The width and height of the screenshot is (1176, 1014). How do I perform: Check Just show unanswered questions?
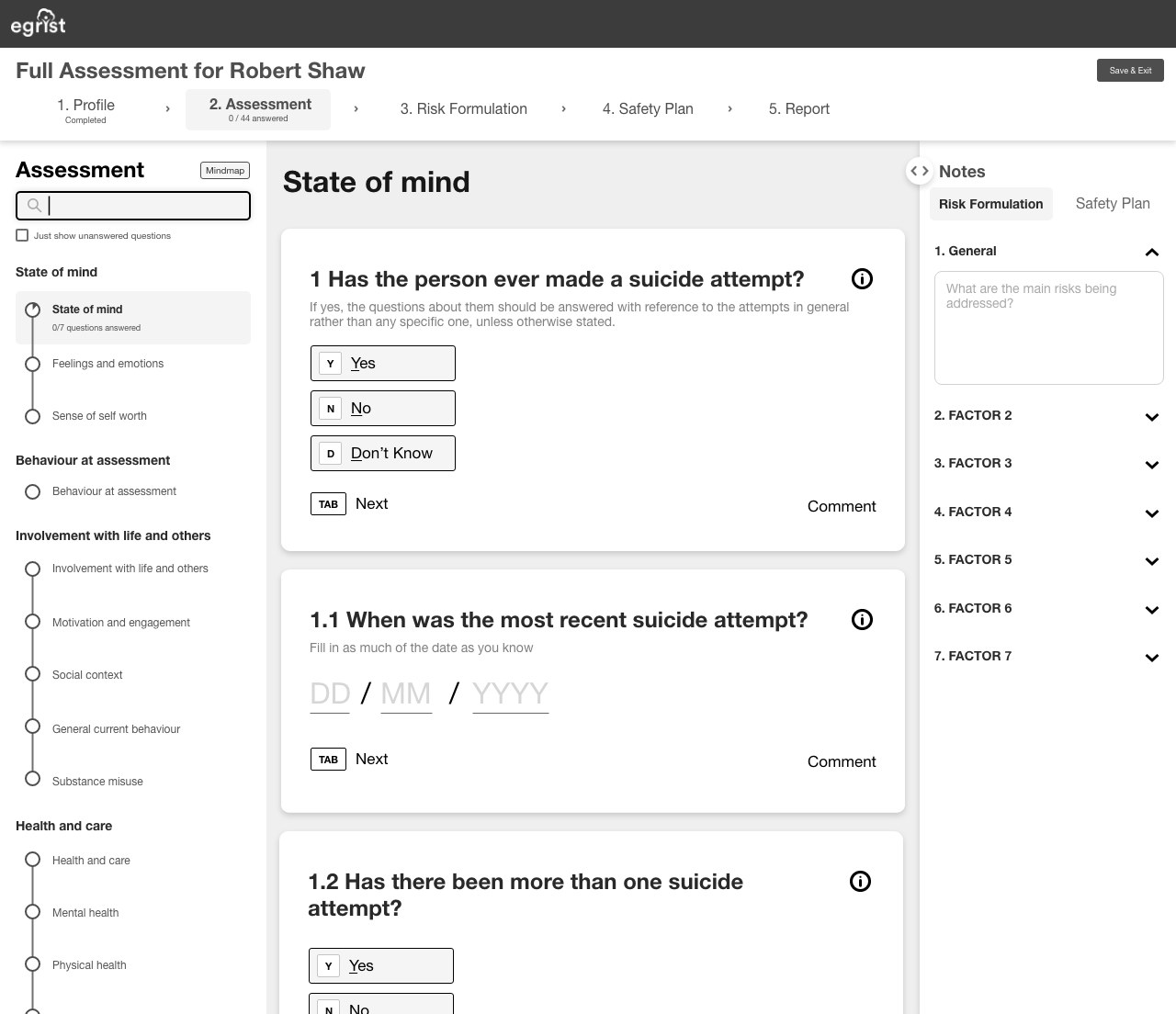[x=22, y=235]
